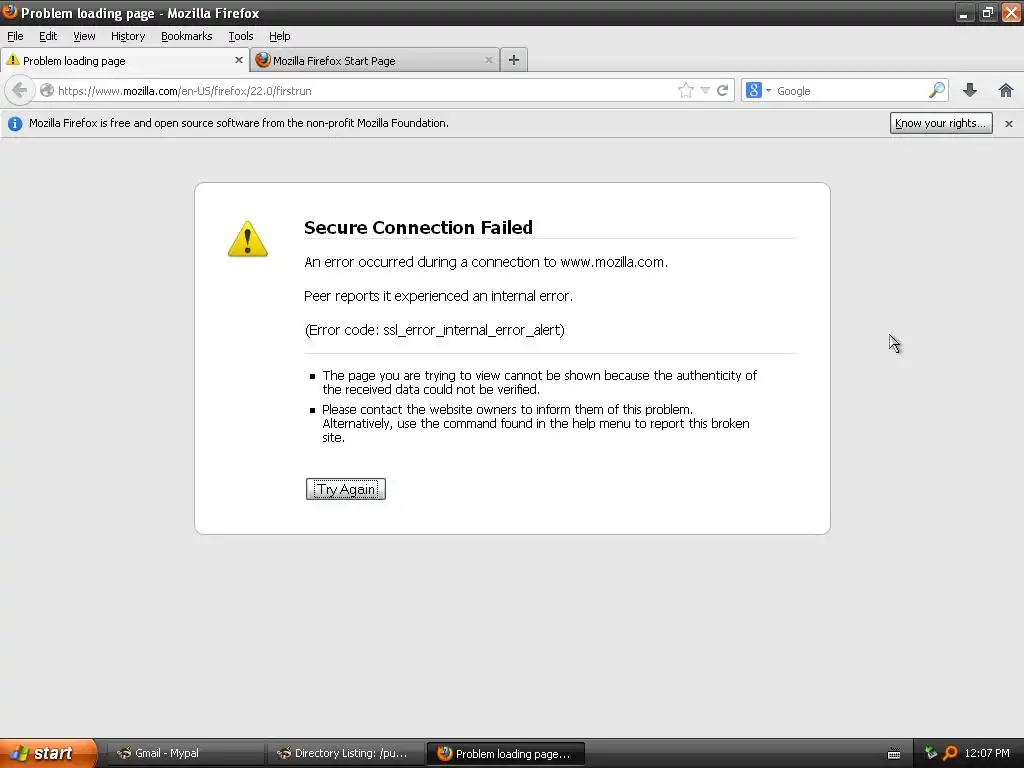Open the Downloads arrow button

pos(970,90)
